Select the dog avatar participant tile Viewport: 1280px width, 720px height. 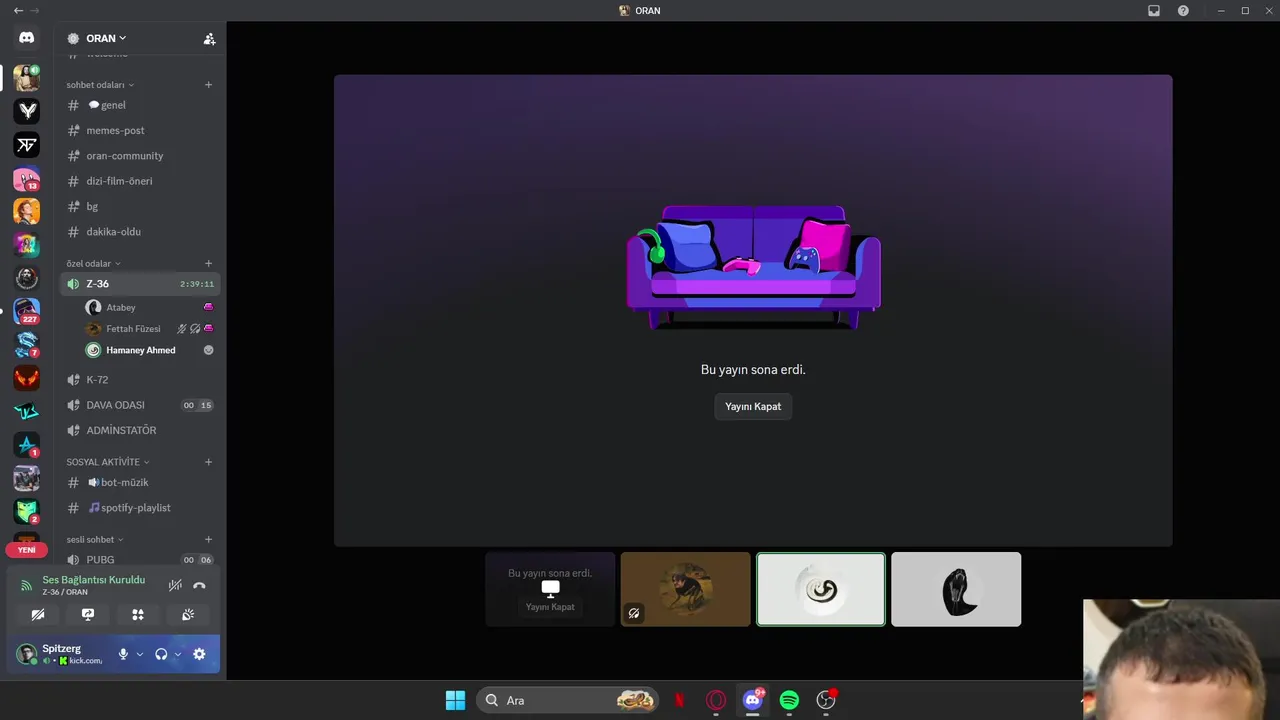click(686, 590)
